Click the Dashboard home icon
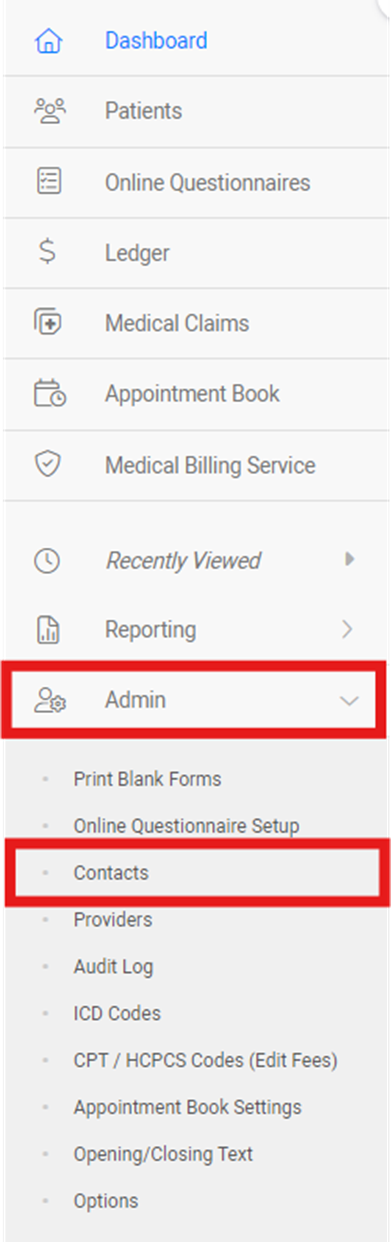 point(47,41)
